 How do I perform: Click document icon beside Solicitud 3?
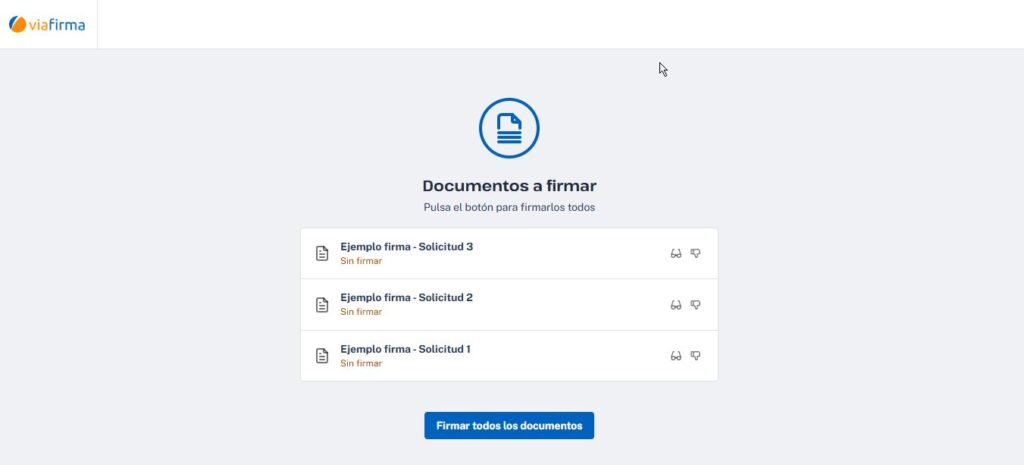(322, 253)
